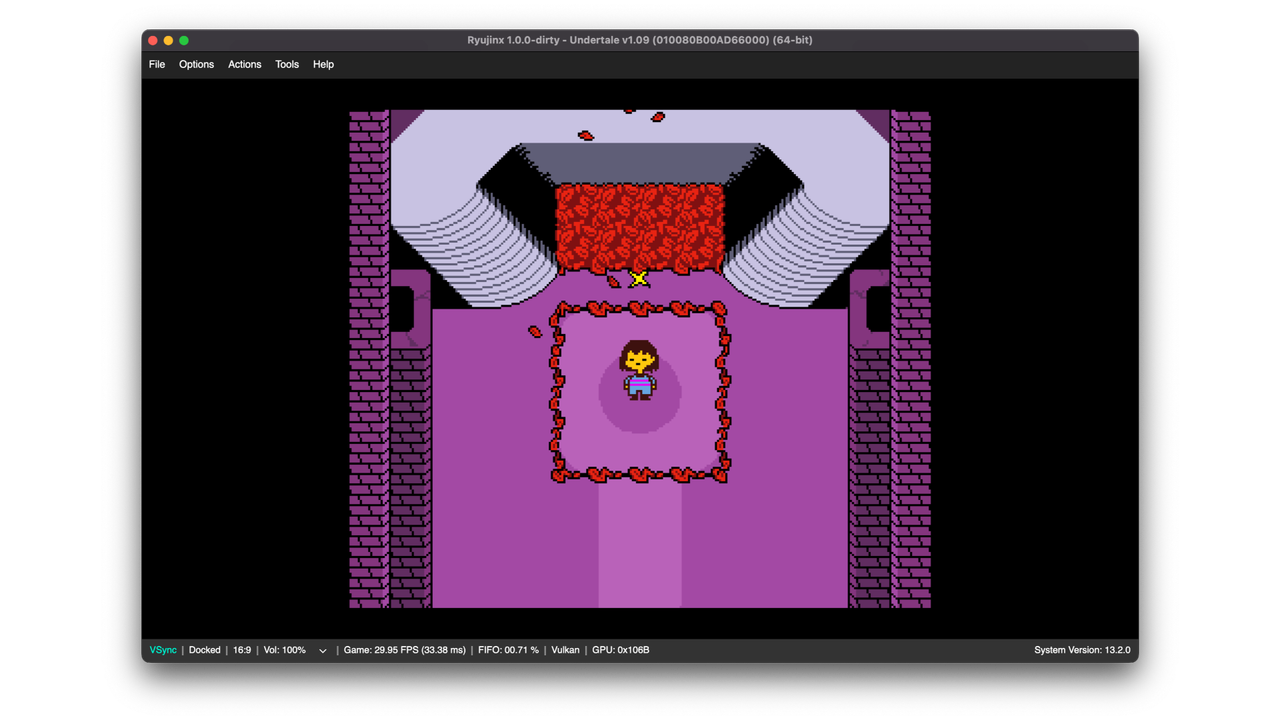Click the Docked mode status label

204,650
